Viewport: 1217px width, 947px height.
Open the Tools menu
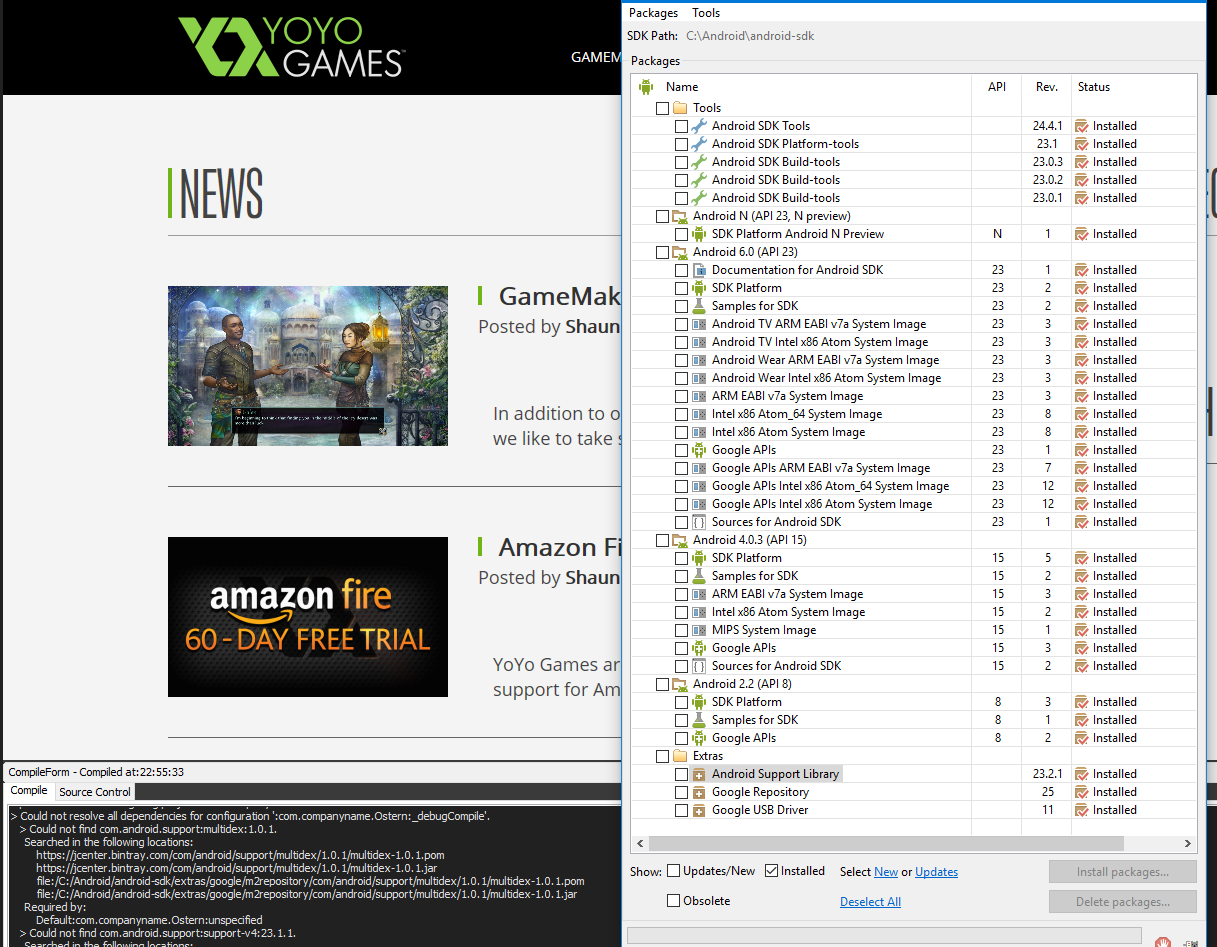point(706,13)
